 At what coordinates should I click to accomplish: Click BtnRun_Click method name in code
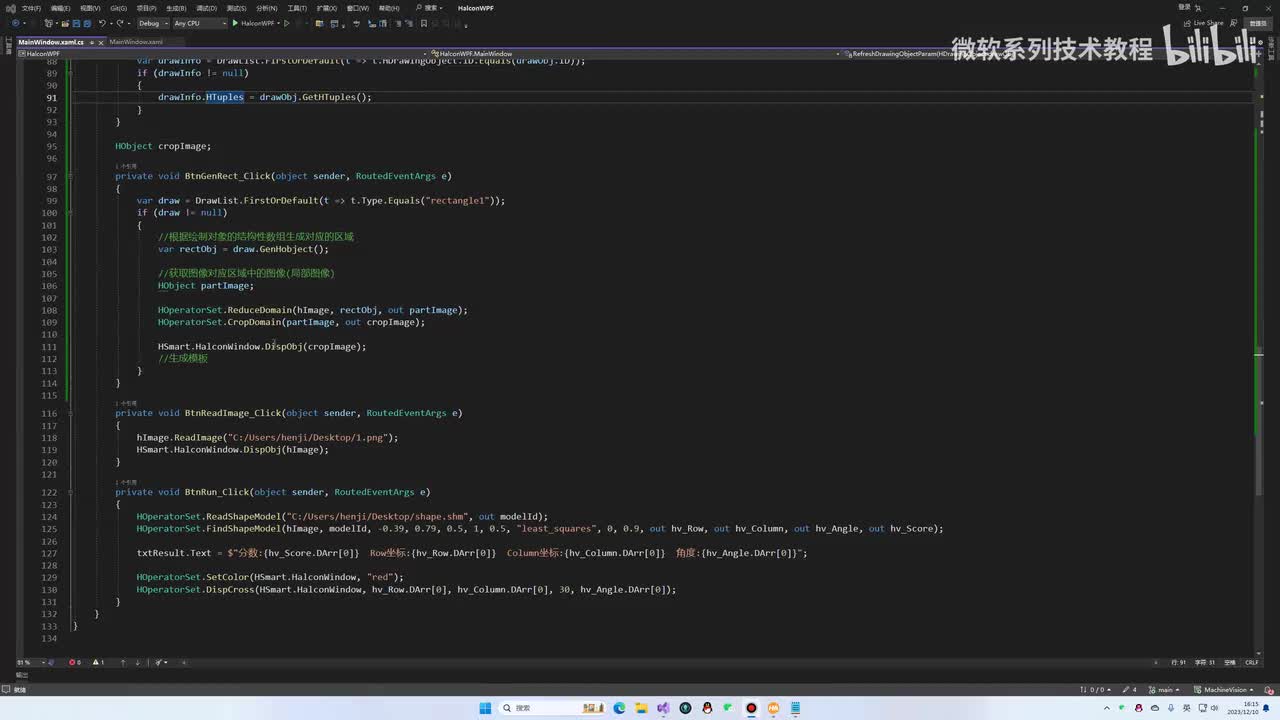217,492
